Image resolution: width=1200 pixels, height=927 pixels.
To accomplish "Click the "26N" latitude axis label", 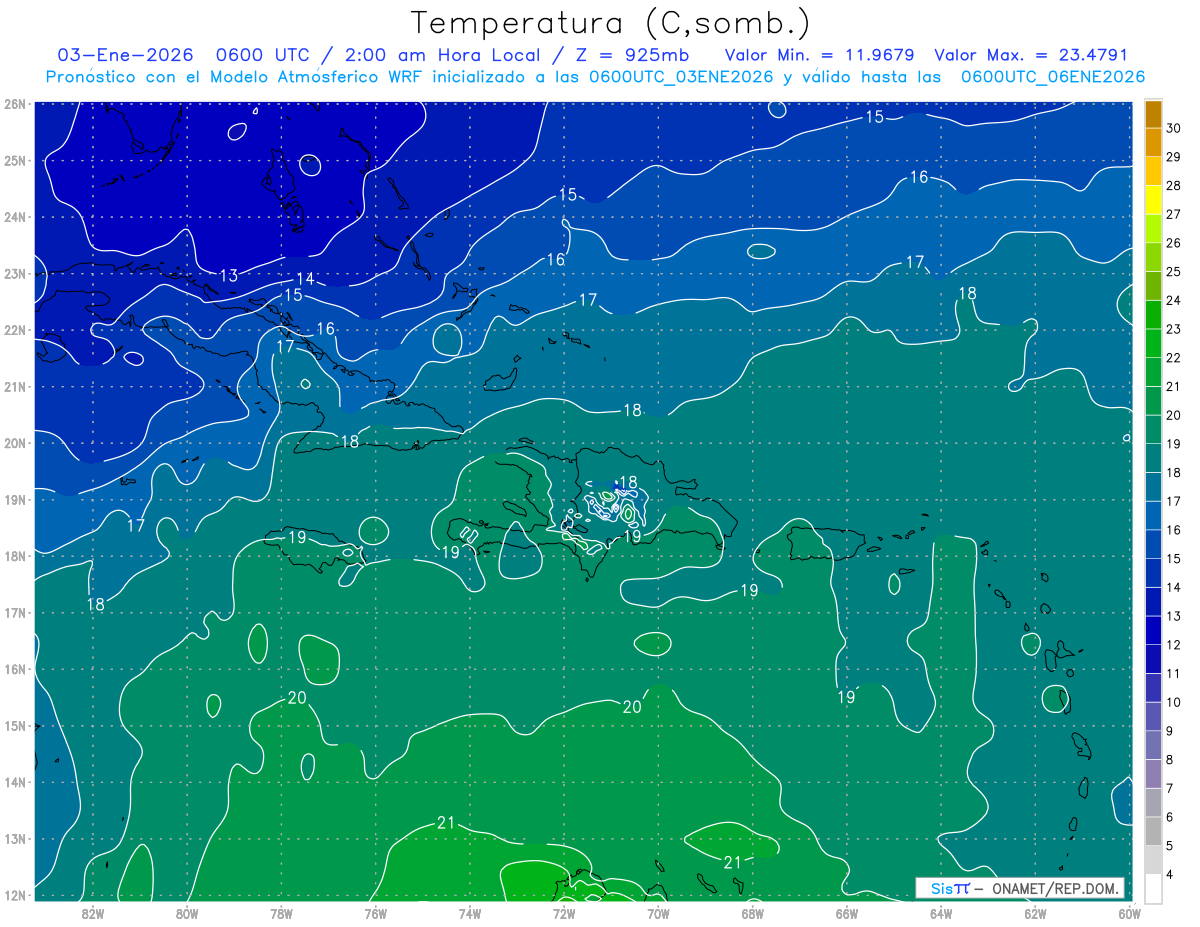I will [x=14, y=104].
